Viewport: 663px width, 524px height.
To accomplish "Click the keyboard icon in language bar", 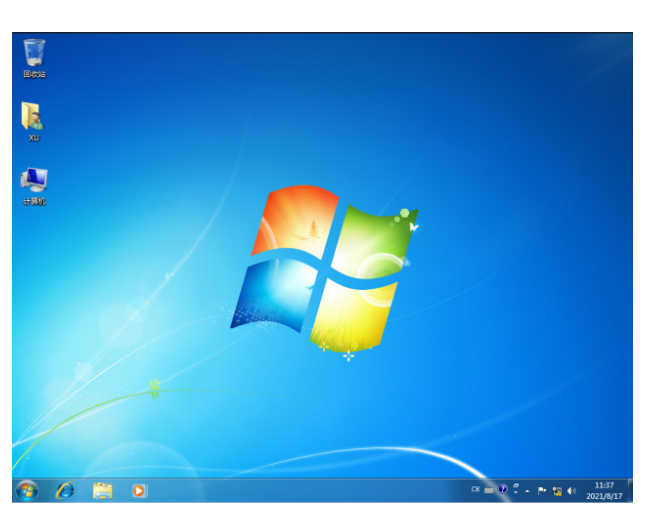I will (x=489, y=490).
